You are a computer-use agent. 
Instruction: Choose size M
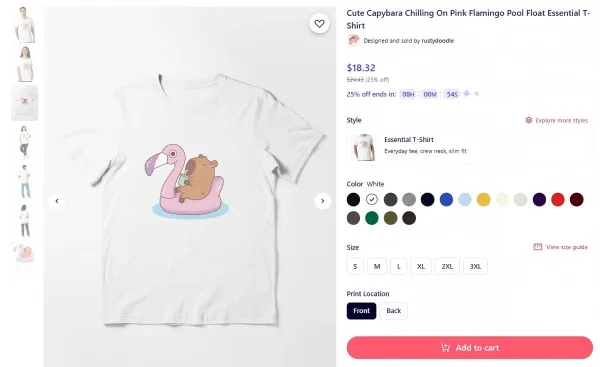coord(377,266)
